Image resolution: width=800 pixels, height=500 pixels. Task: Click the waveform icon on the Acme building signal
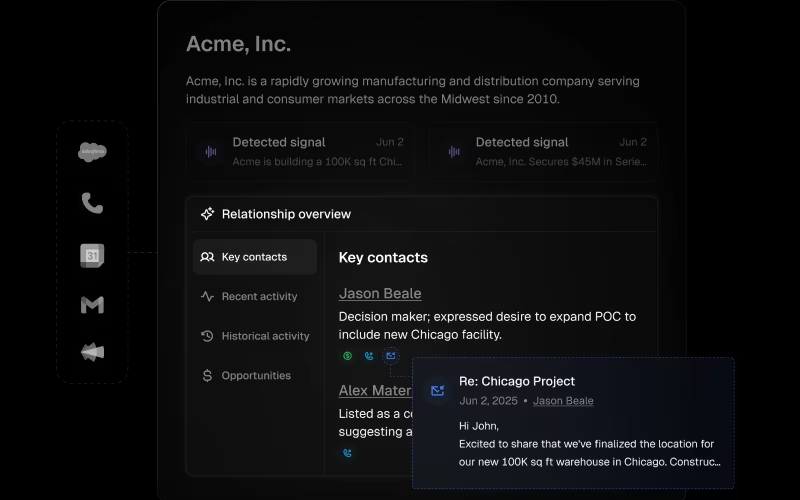pos(211,152)
